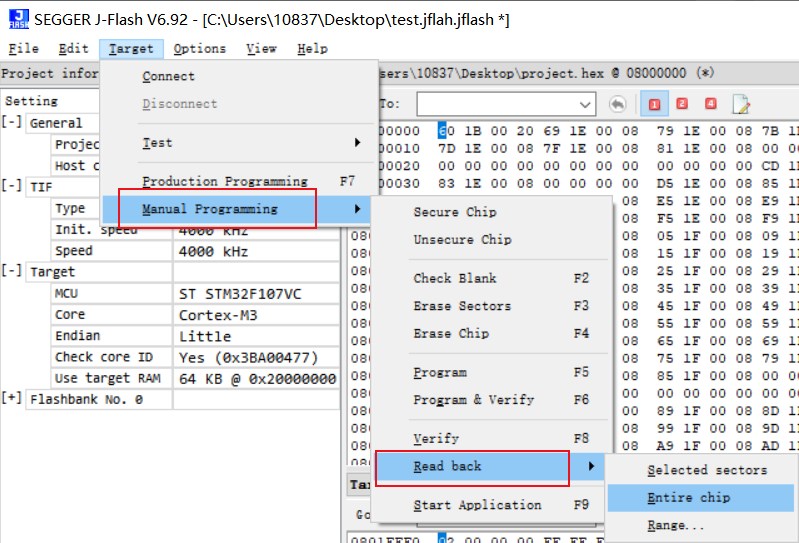Screen dimensions: 799x543
Task: Click the MCU row label
Action: [67, 293]
